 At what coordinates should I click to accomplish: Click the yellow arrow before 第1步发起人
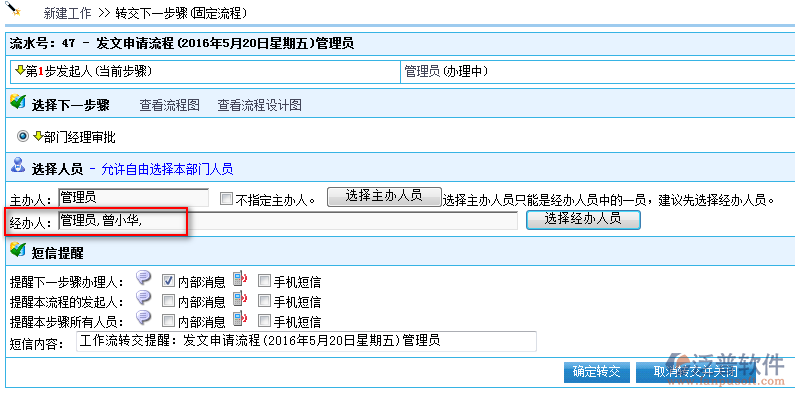click(x=20, y=71)
